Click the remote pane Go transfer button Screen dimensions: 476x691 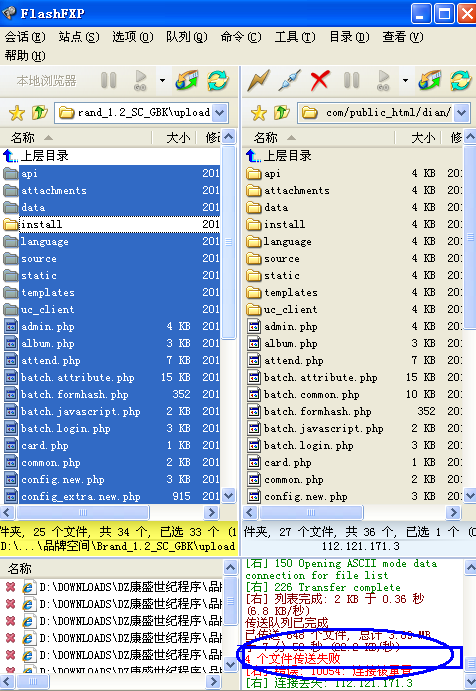[383, 81]
